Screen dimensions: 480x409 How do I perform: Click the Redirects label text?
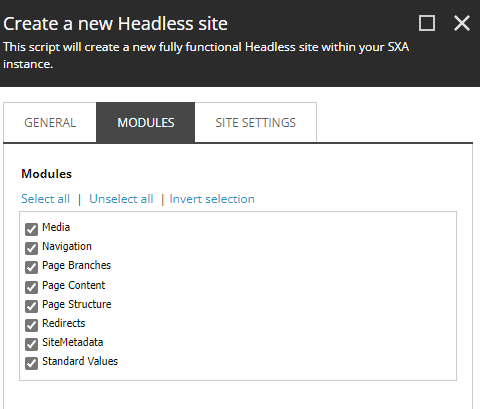point(64,323)
